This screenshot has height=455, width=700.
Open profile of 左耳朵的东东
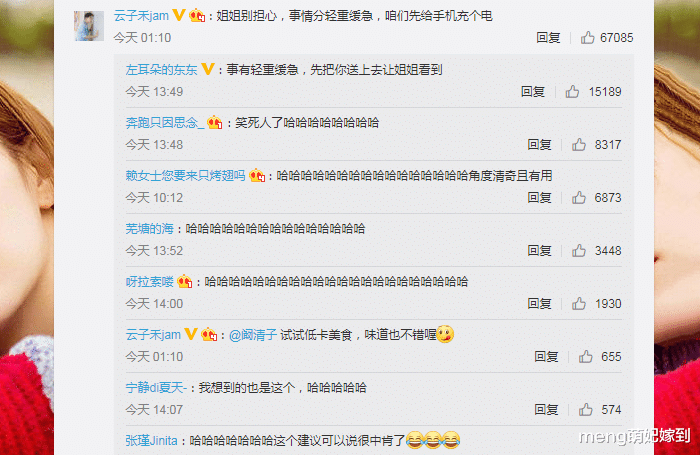tap(161, 70)
